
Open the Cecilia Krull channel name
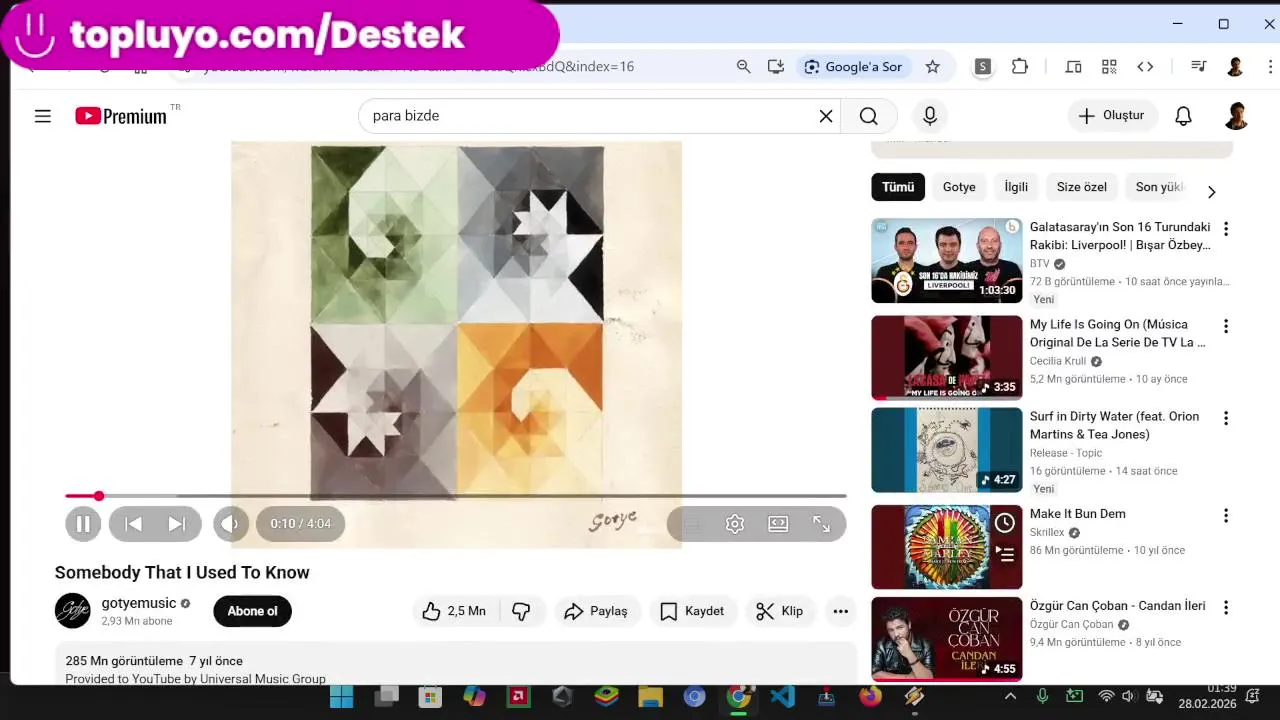(x=1058, y=361)
